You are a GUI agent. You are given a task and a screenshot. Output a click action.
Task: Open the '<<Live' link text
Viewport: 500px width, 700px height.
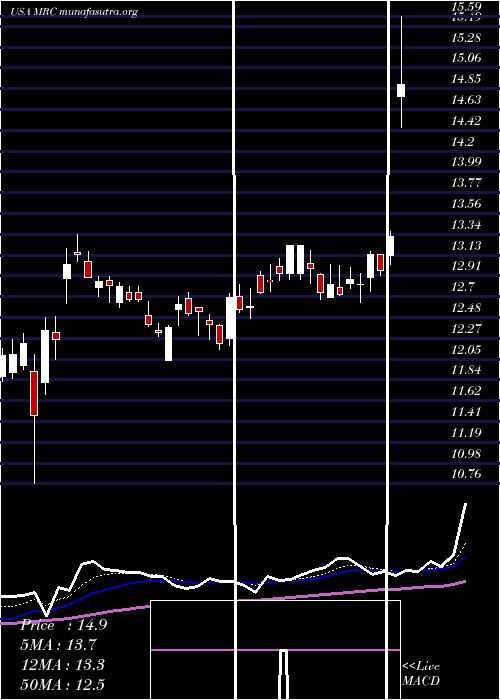[x=421, y=667]
